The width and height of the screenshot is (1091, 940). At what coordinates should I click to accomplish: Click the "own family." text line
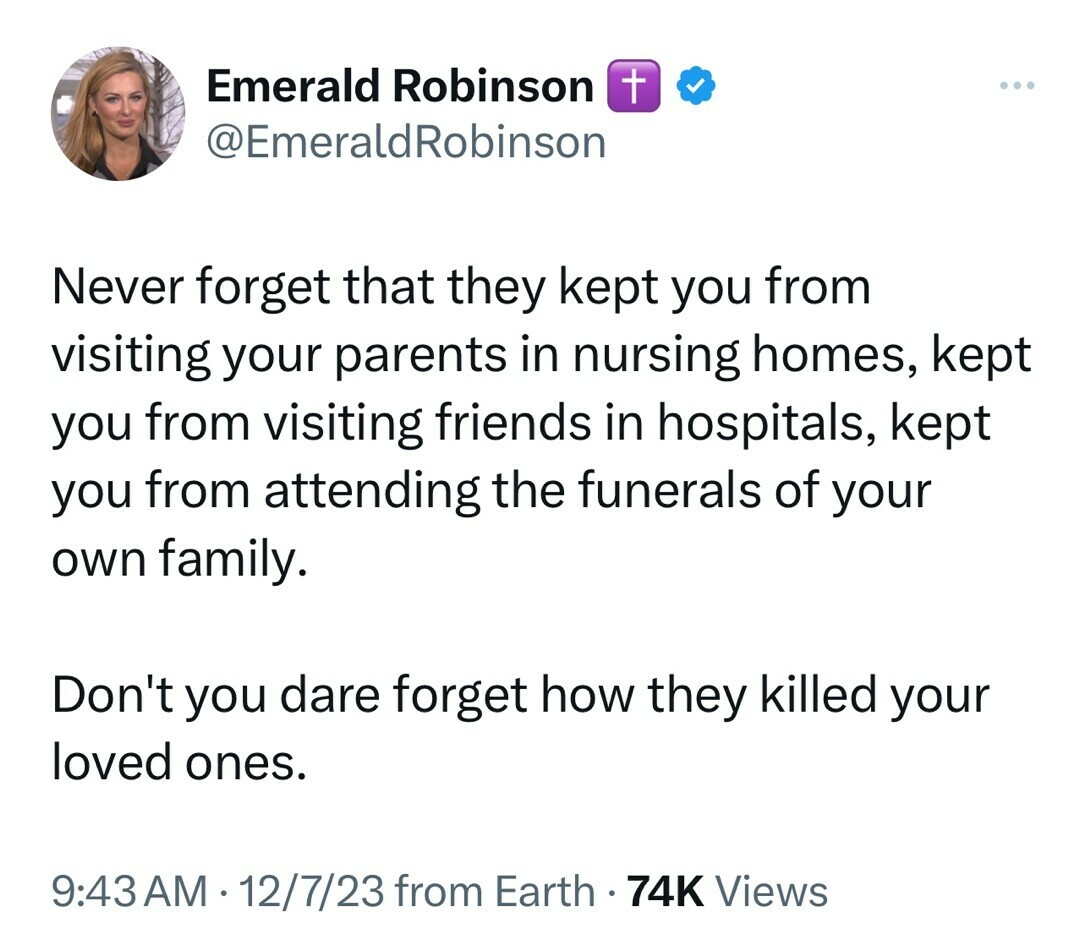tap(175, 560)
